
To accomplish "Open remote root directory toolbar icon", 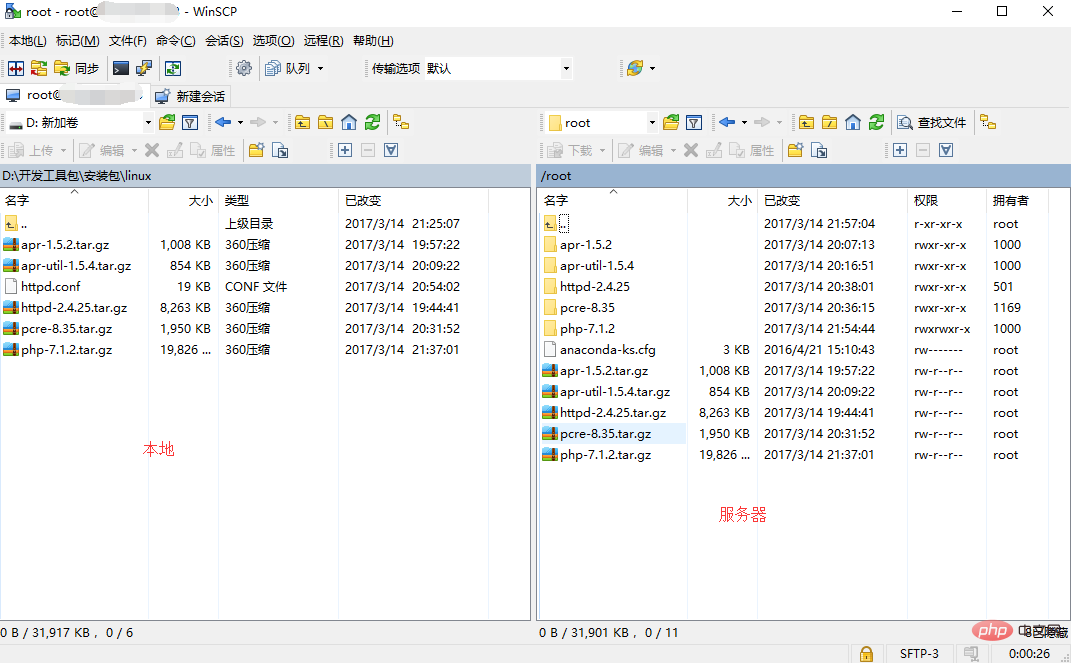I will [x=830, y=123].
